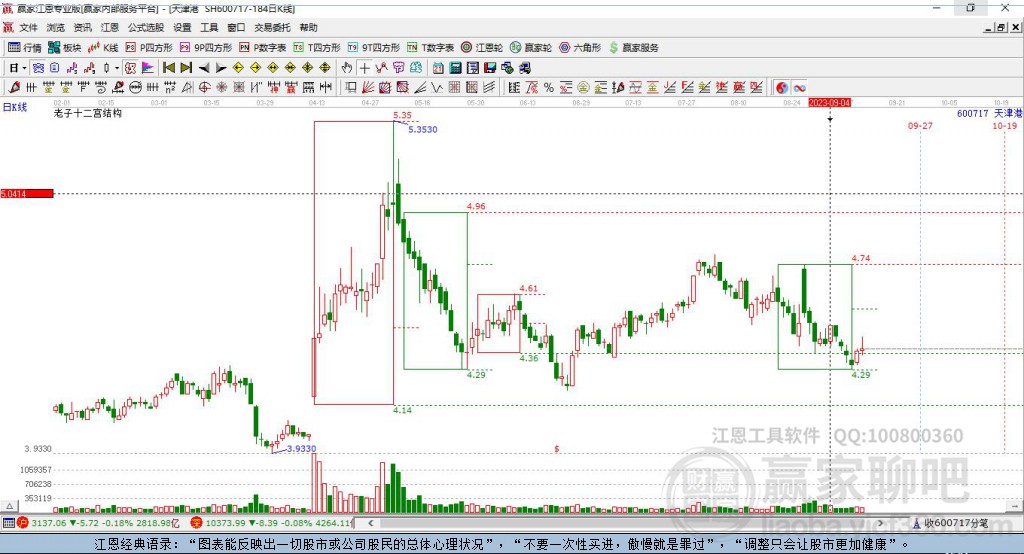Click the pink colored triangle chart icon

click(148, 68)
